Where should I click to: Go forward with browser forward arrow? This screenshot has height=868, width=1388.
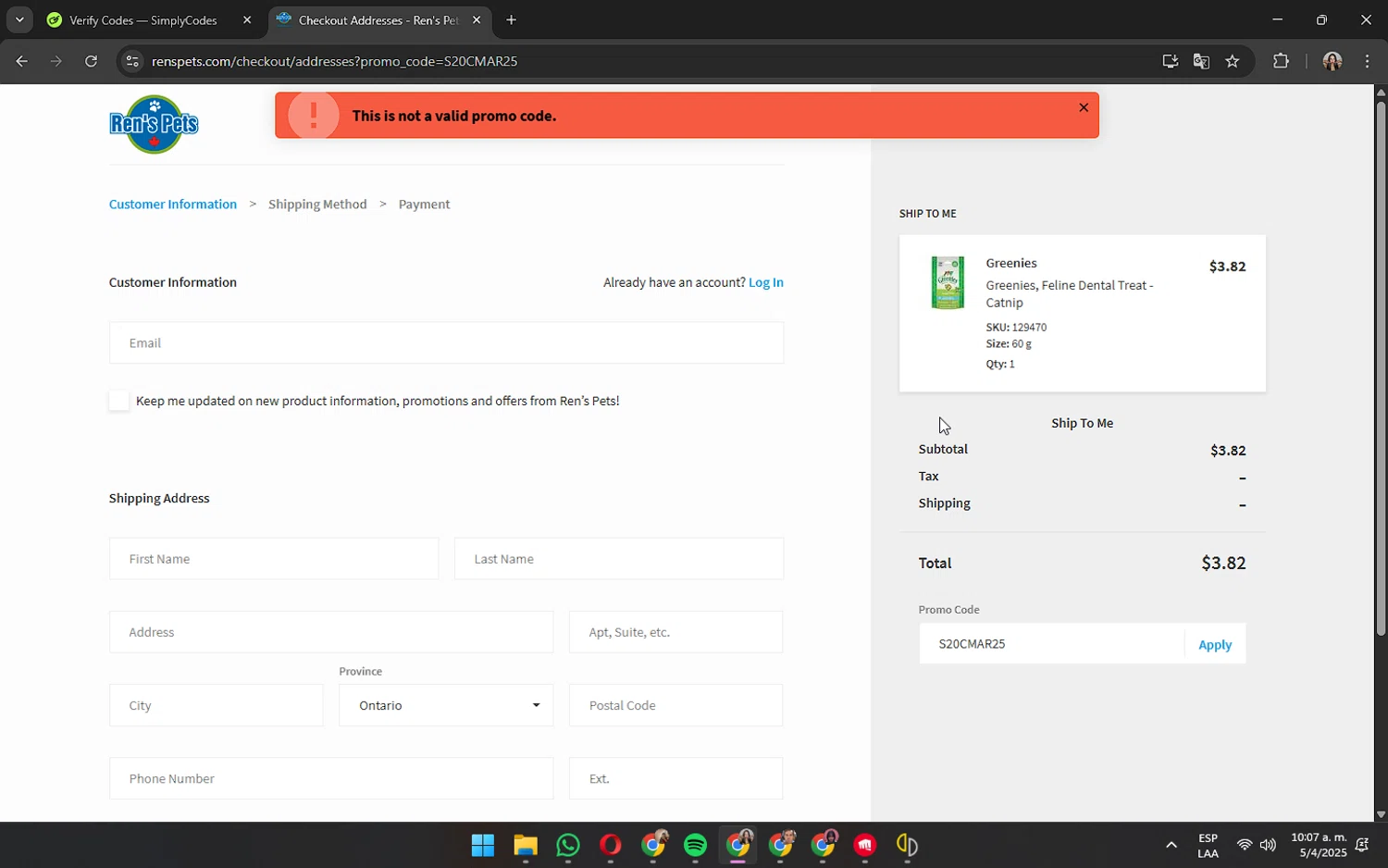point(56,61)
